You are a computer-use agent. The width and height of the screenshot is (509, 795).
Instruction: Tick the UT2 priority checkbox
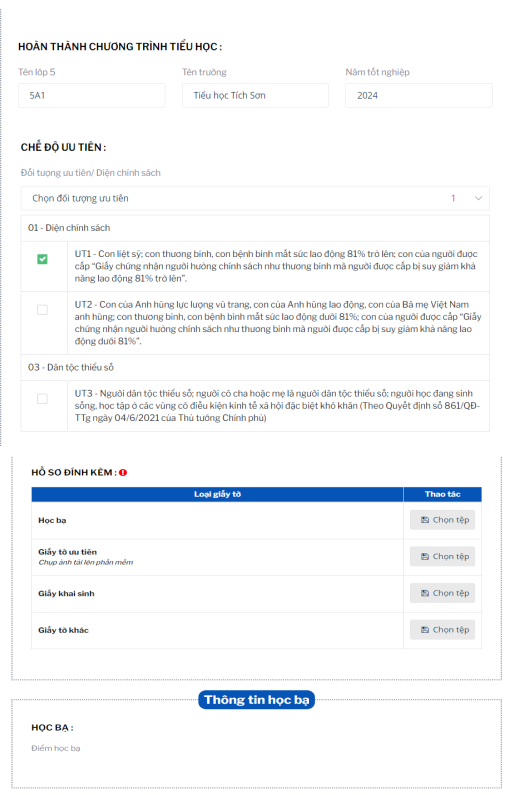coord(43,309)
